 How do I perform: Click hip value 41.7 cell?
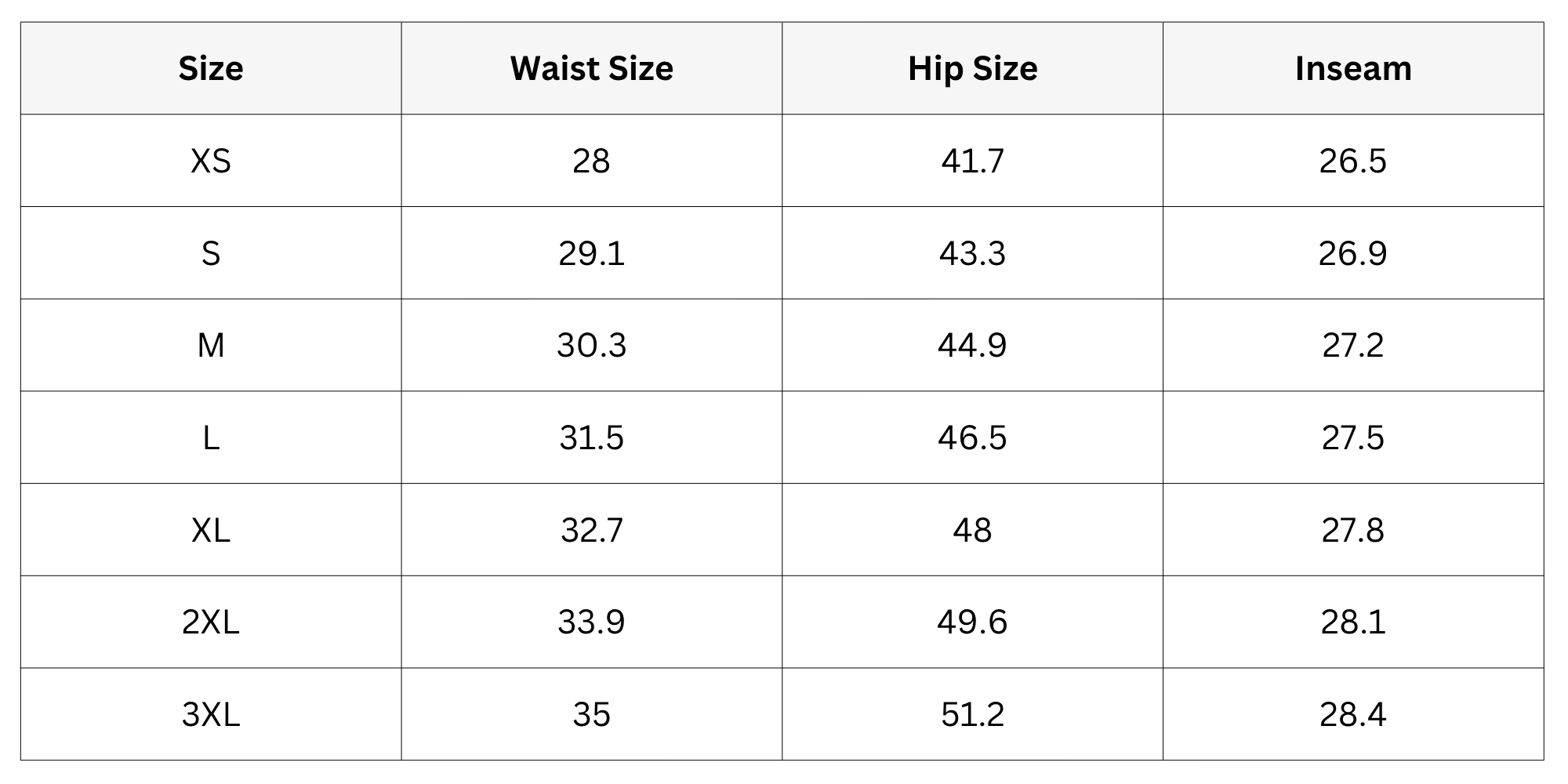coord(972,161)
